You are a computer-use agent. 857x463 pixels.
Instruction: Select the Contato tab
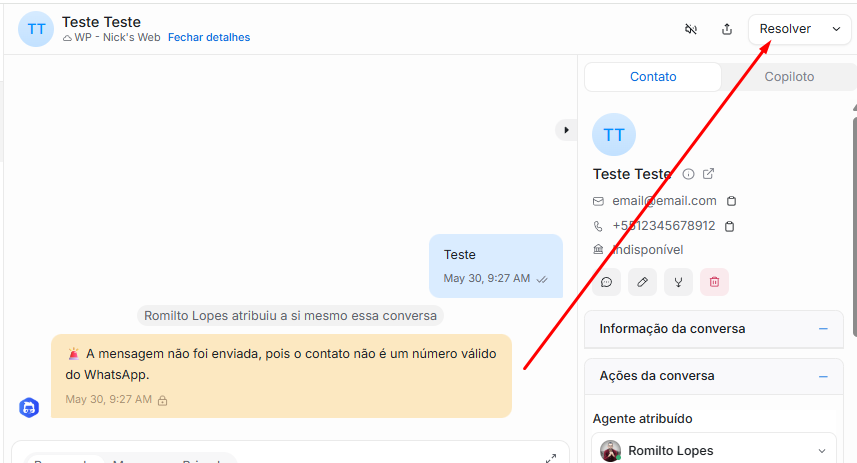pyautogui.click(x=653, y=77)
